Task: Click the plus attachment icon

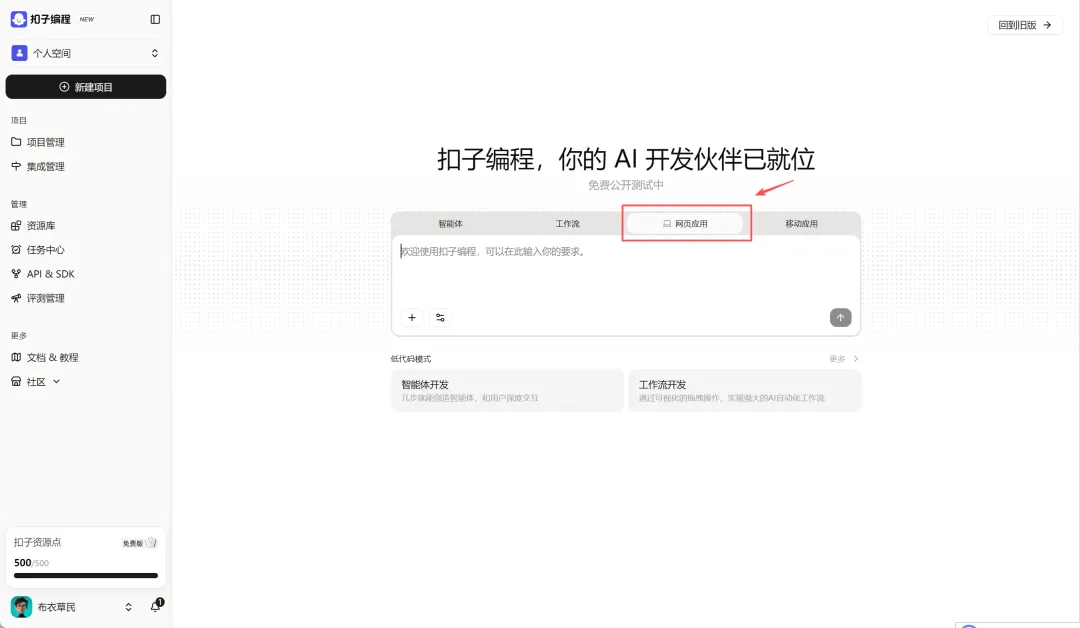Action: (412, 317)
